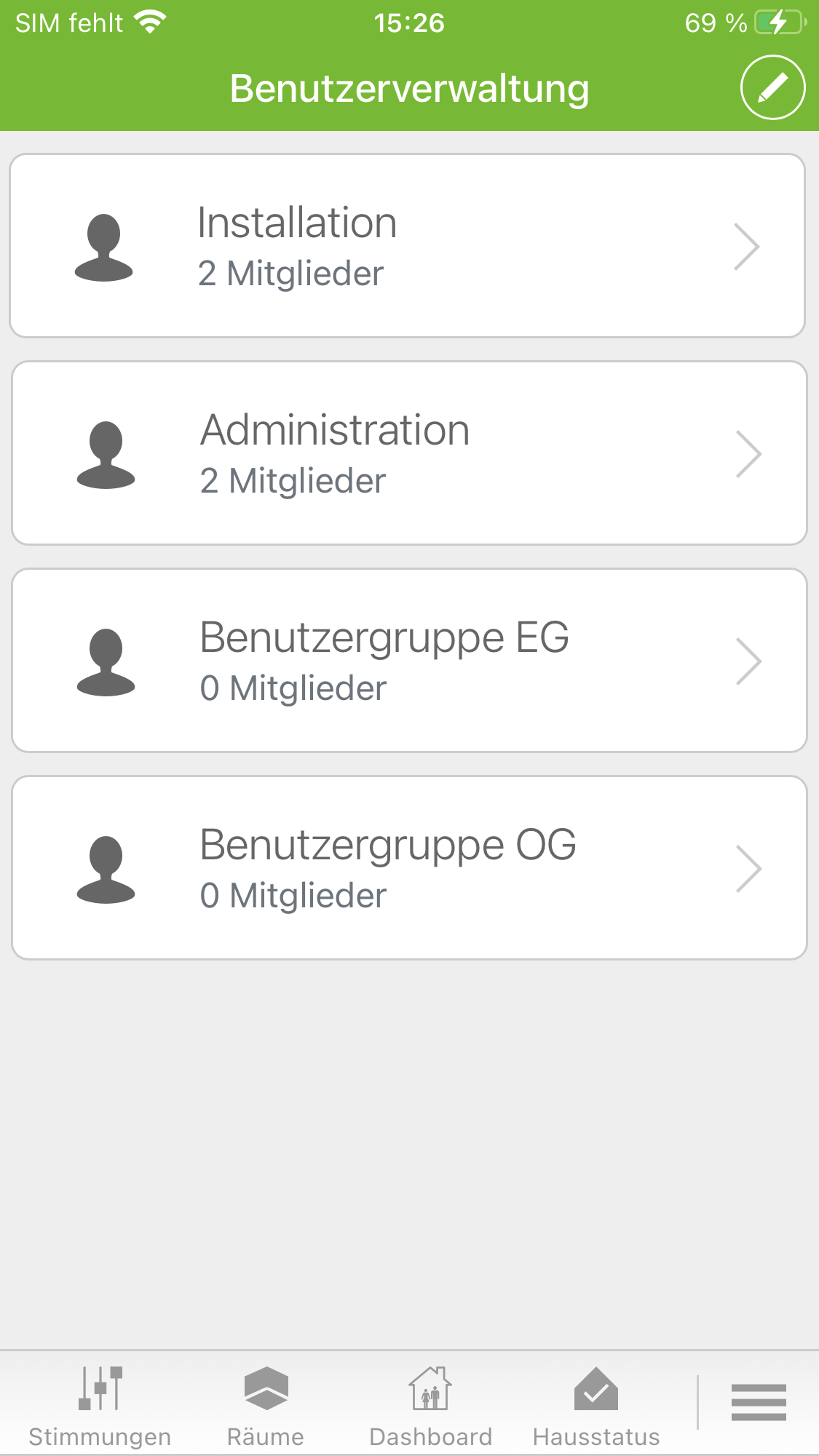Click the Benutzergruppe OG user icon

(106, 870)
